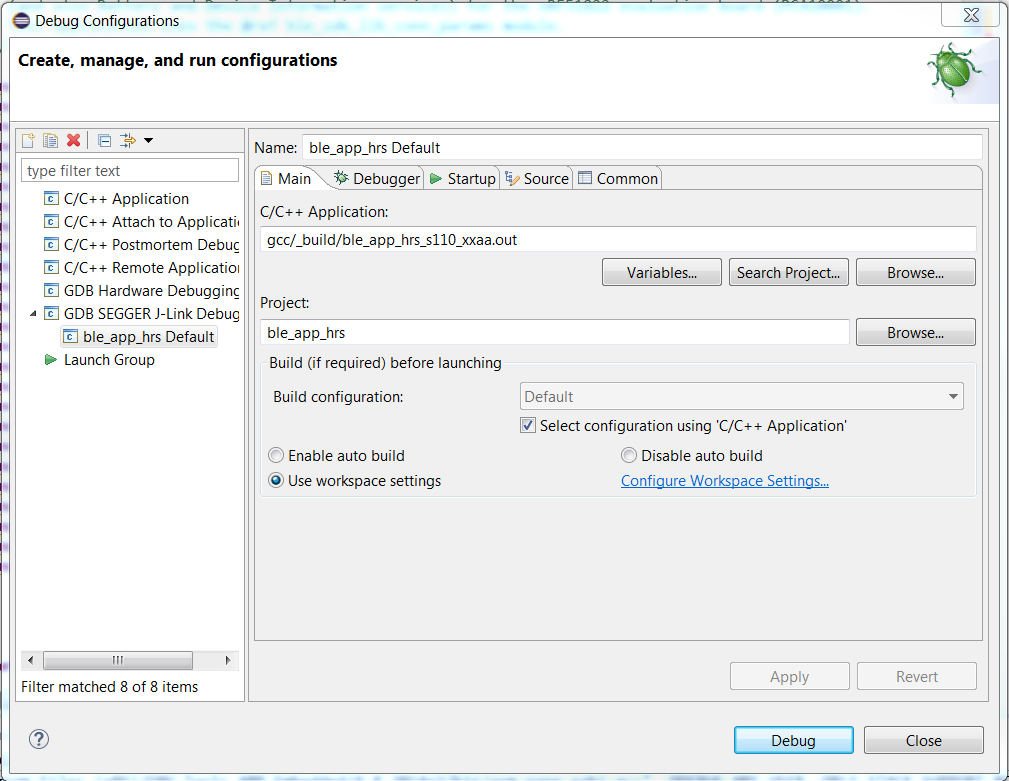Open the filter options dropdown arrow
The image size is (1009, 781).
(149, 140)
